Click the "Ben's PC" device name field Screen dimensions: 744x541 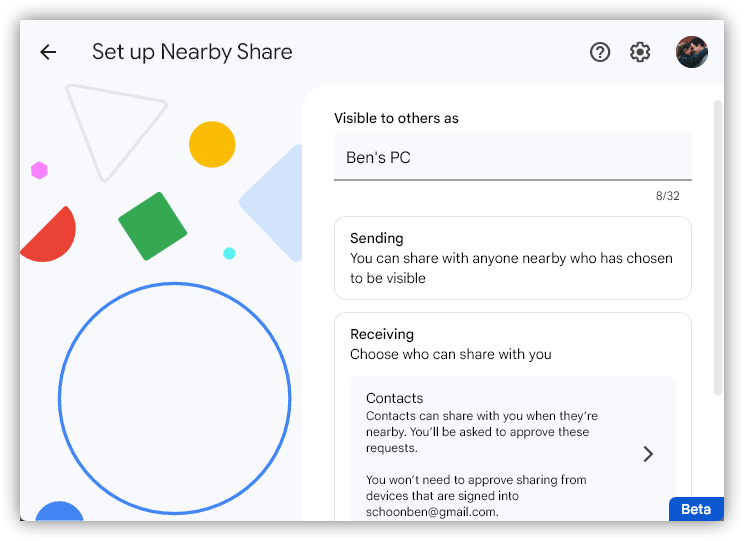[x=512, y=157]
